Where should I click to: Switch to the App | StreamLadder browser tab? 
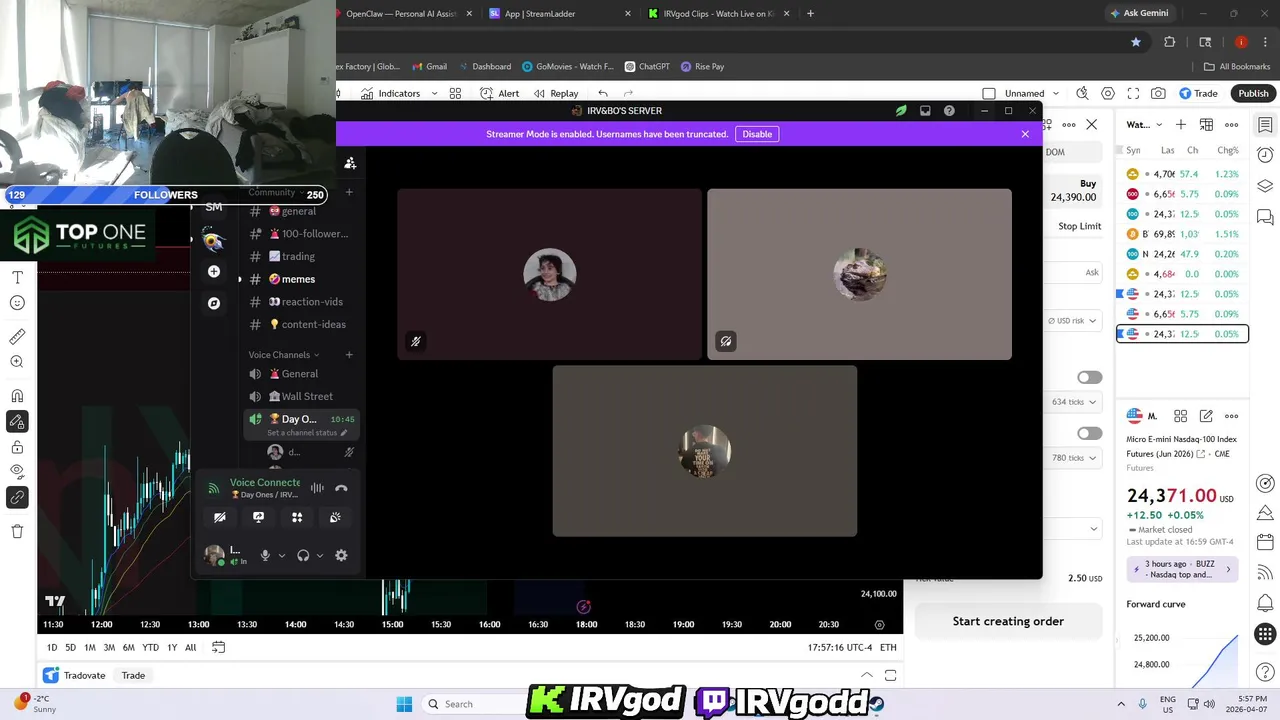[560, 14]
